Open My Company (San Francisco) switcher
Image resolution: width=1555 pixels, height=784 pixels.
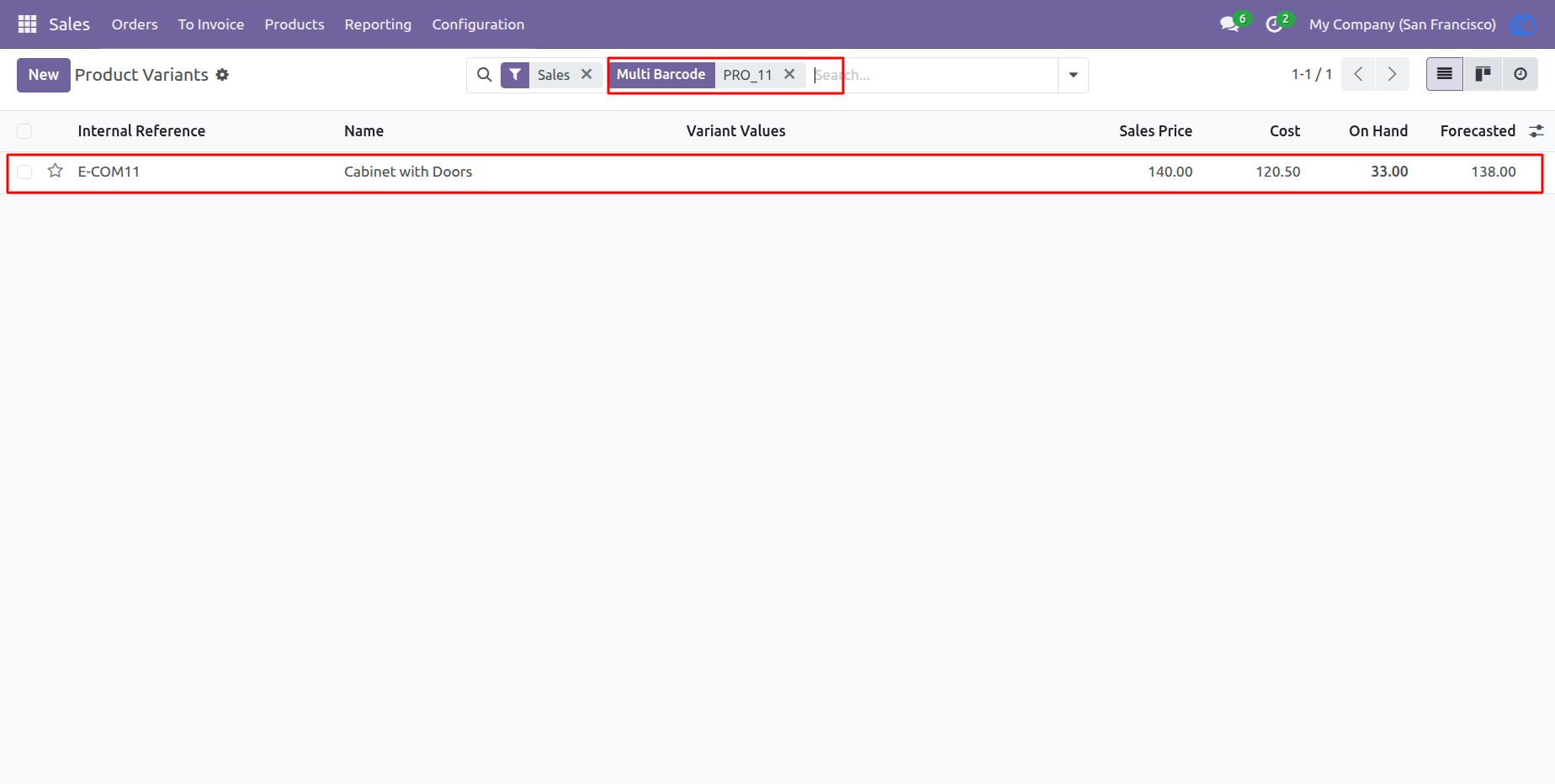pyautogui.click(x=1402, y=24)
